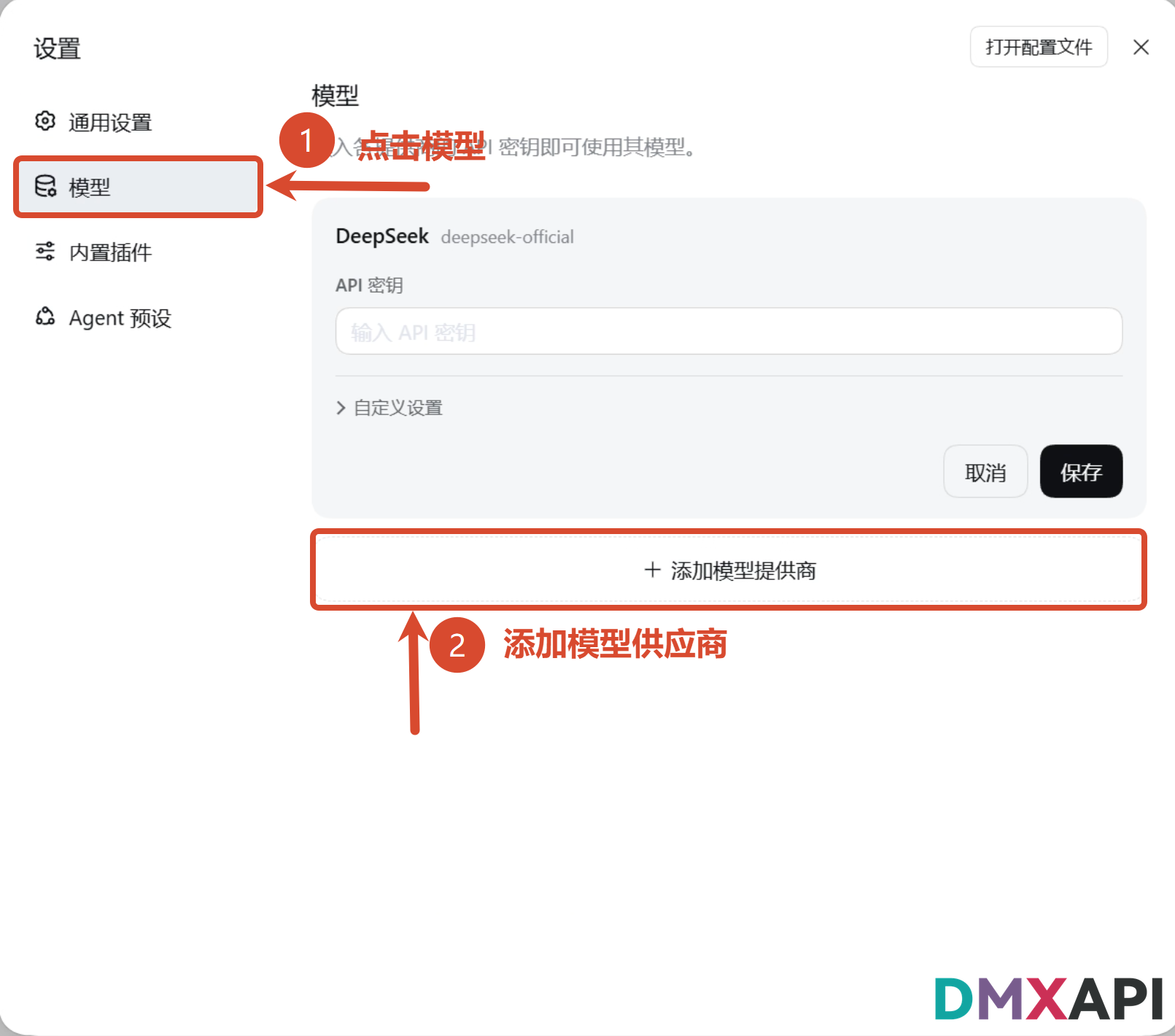Click the DeepSeek provider name
The height and width of the screenshot is (1036, 1175).
click(382, 236)
